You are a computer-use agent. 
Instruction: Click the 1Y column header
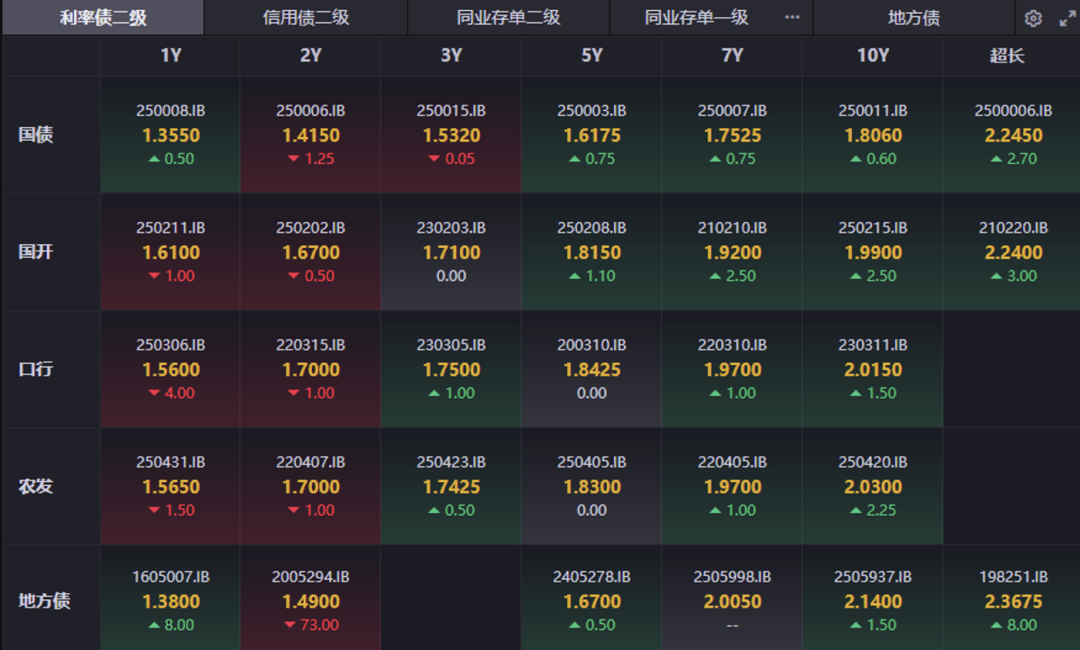pos(169,56)
